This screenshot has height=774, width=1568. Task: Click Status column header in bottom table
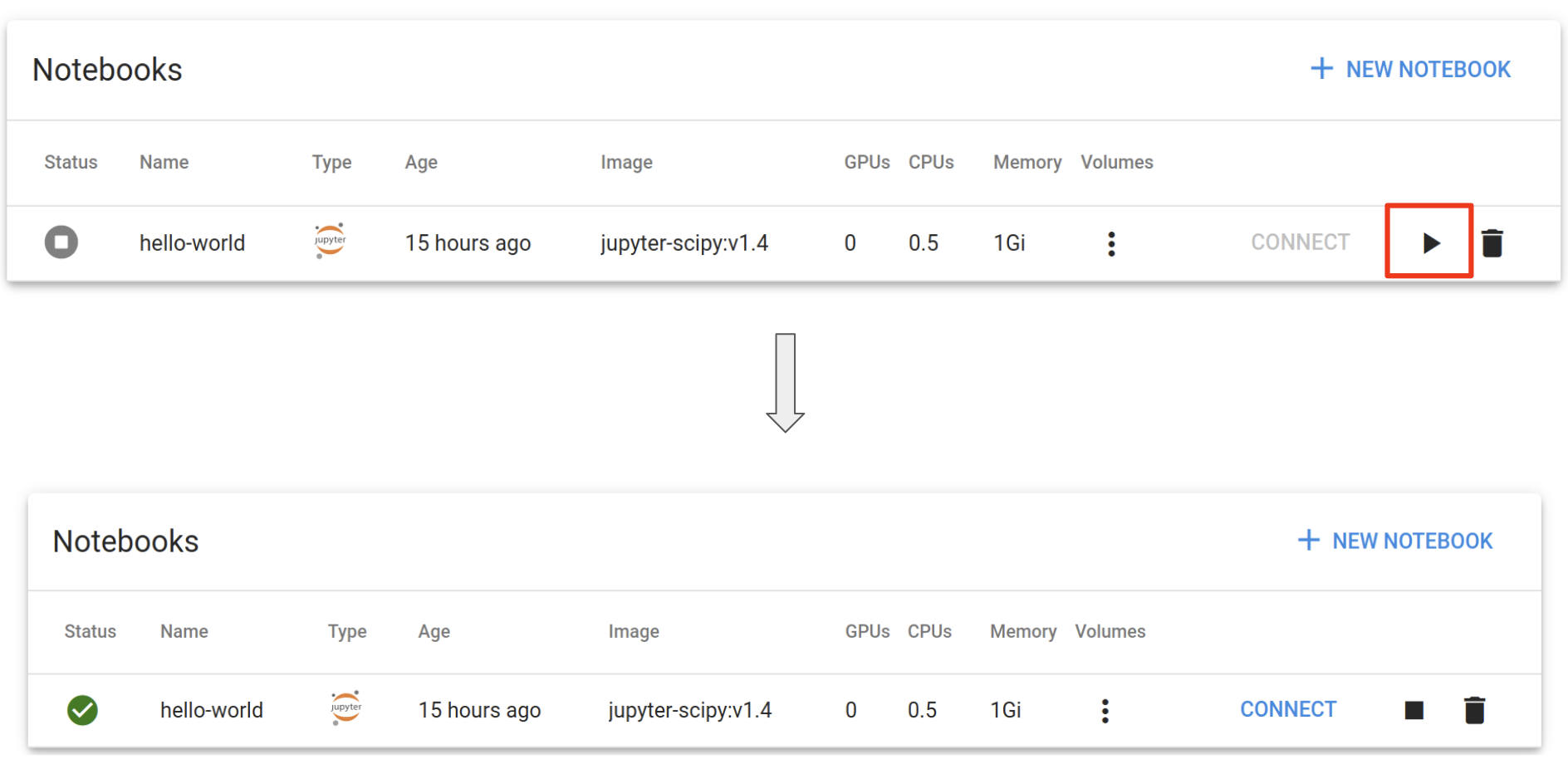(90, 631)
